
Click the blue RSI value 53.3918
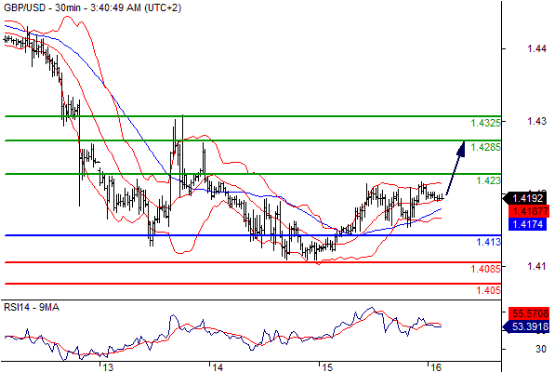(x=527, y=326)
